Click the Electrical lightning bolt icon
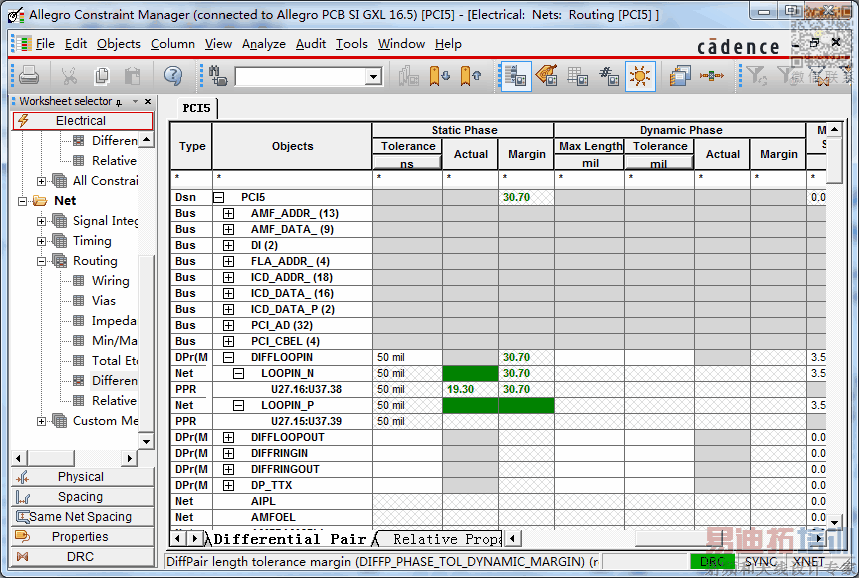This screenshot has width=859, height=578. point(23,121)
